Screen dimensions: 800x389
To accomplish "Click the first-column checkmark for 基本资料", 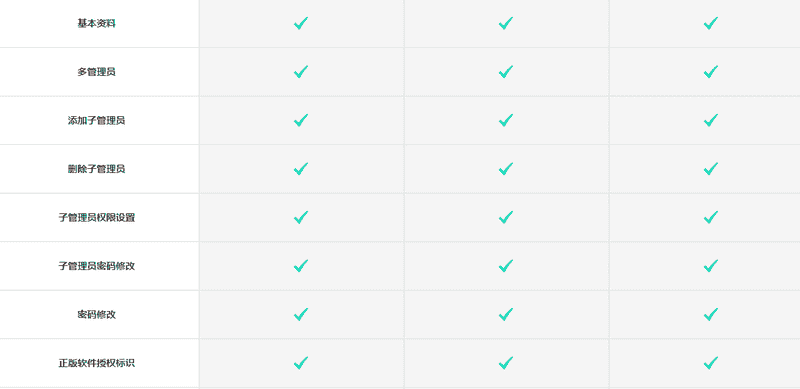I will 301,23.
